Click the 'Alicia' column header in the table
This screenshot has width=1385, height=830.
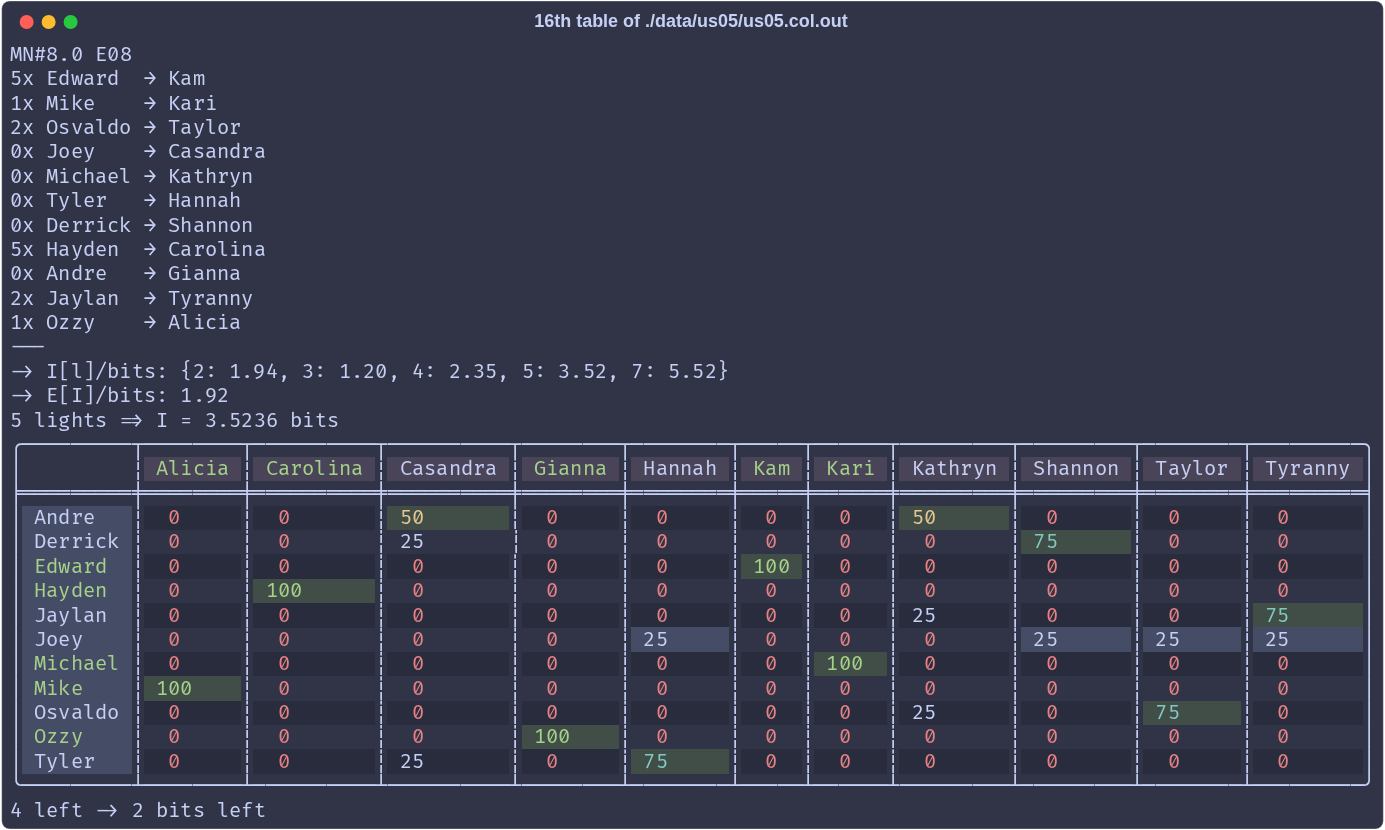point(192,468)
